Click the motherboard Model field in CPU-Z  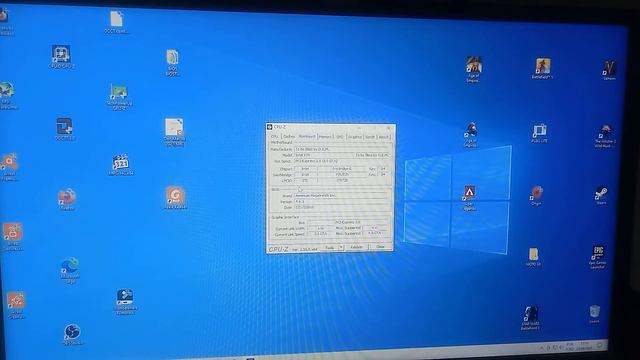(x=324, y=155)
